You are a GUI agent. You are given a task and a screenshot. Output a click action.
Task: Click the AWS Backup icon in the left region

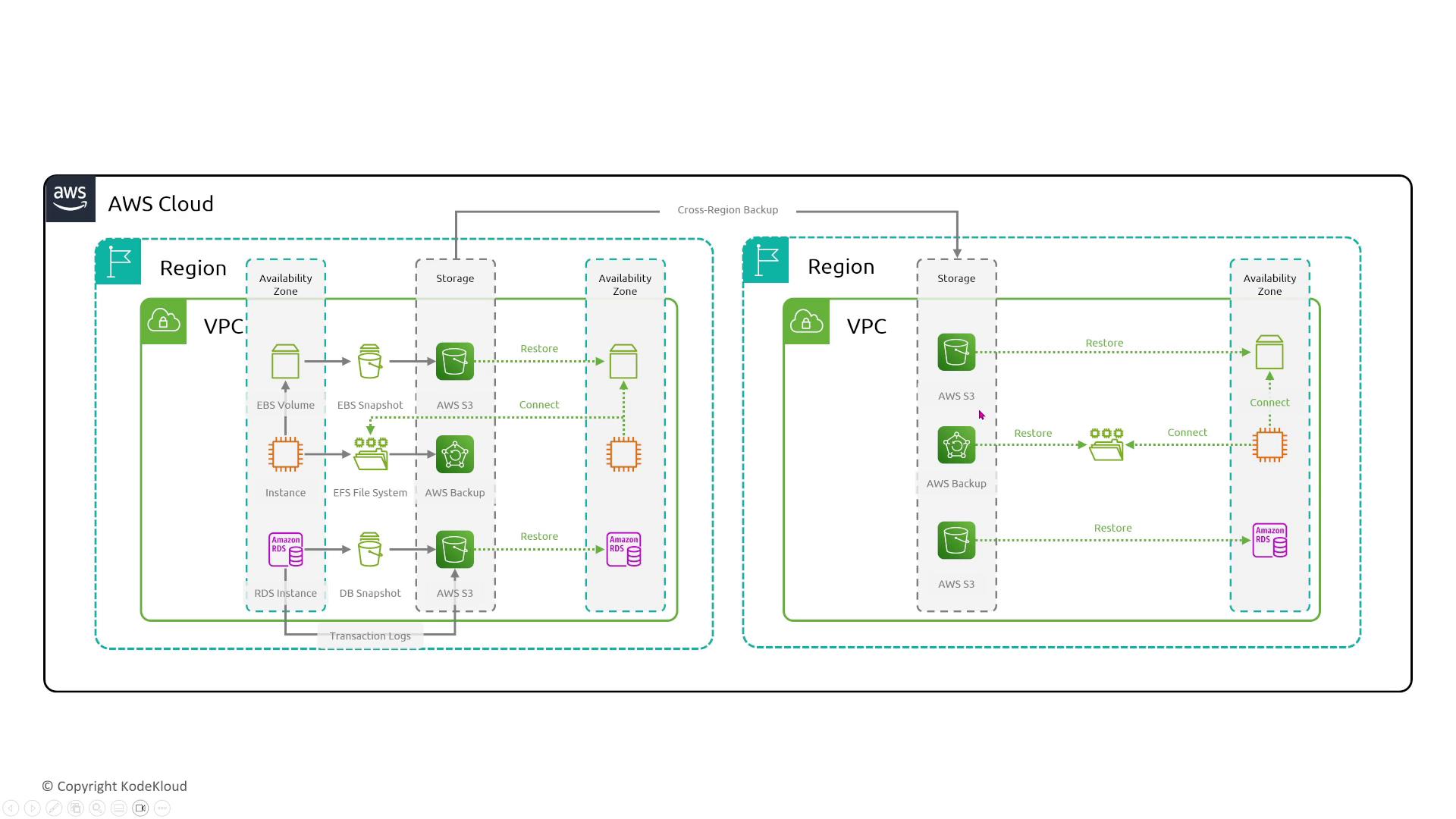(x=455, y=454)
